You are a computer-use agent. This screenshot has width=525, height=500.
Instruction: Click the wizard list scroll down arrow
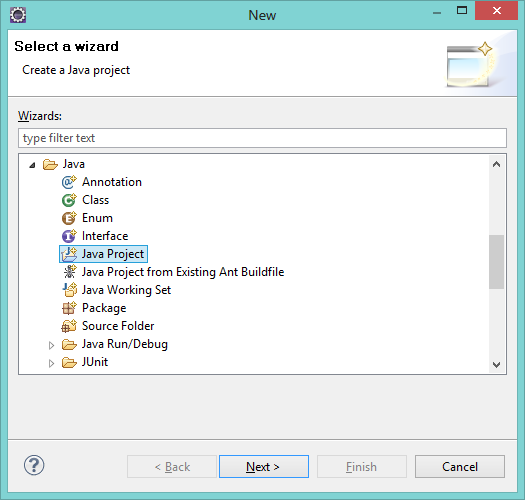pos(497,364)
